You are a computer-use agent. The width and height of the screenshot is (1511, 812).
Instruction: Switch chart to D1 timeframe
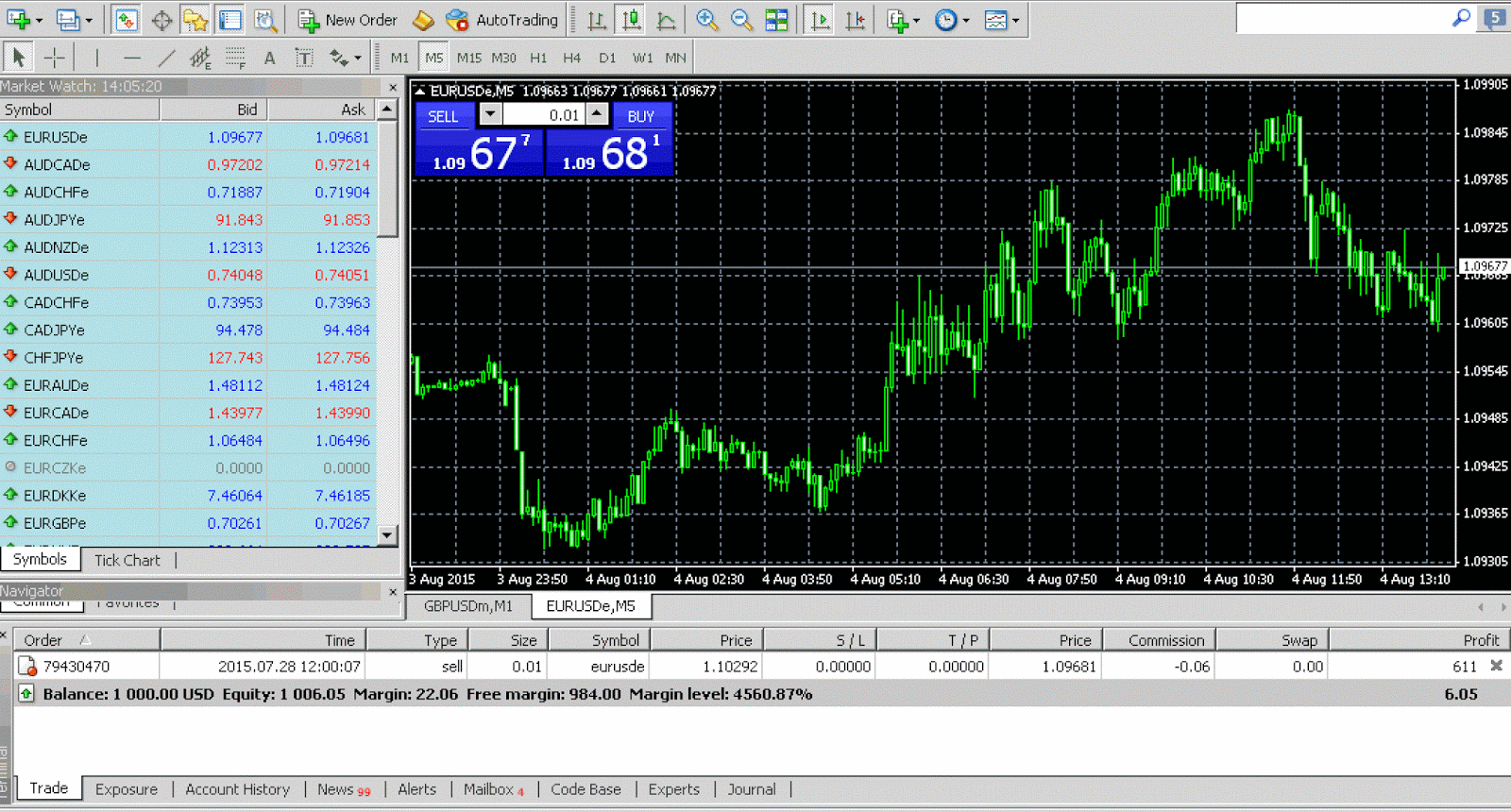[607, 58]
